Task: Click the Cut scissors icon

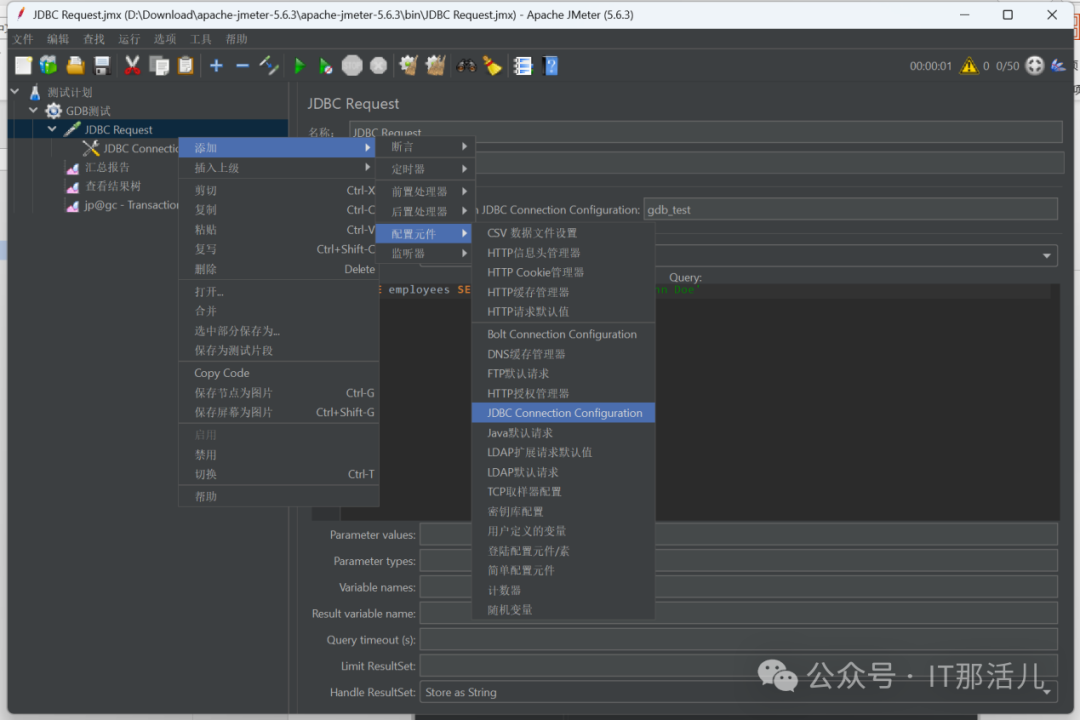Action: [x=132, y=65]
